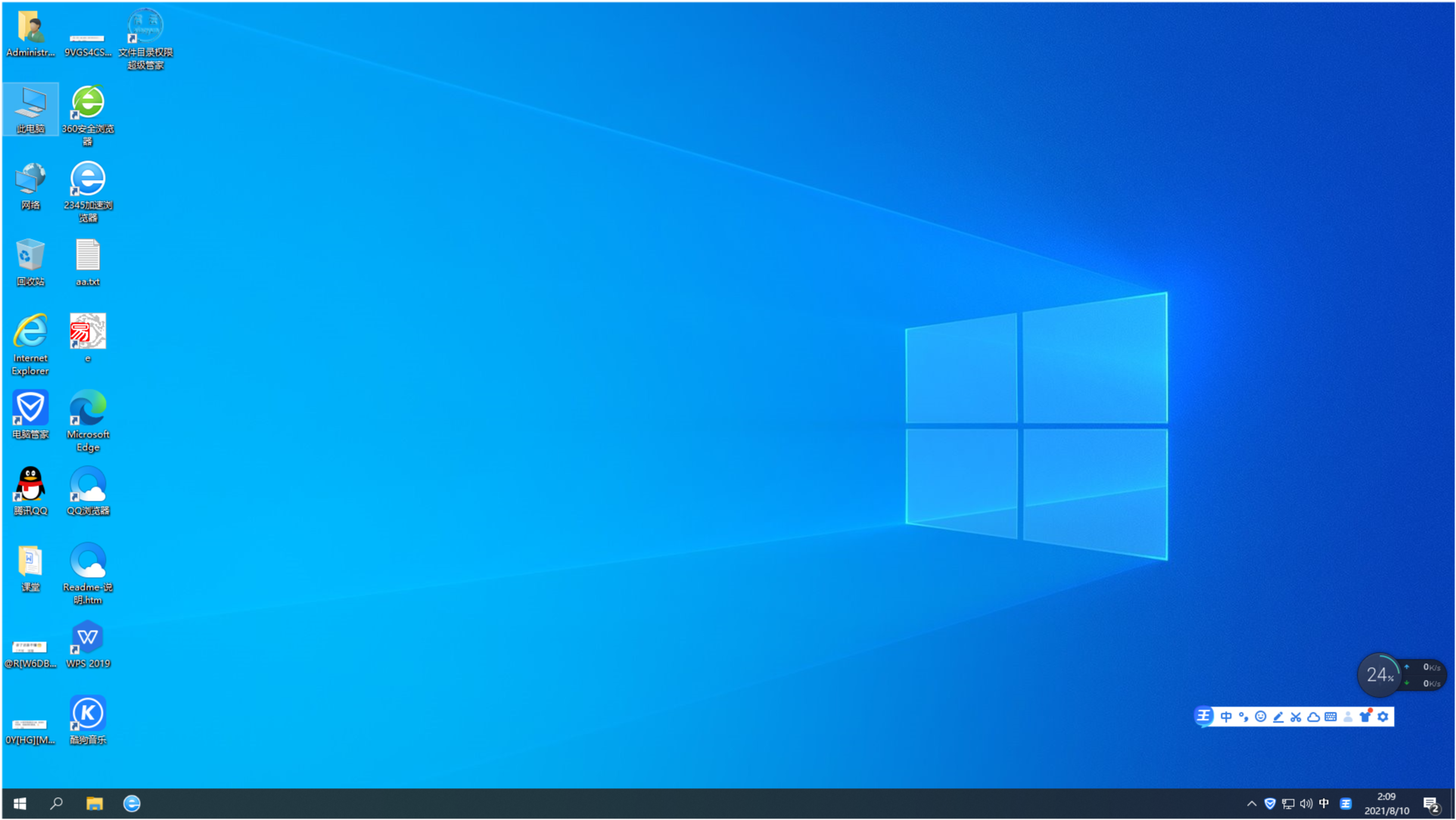
Task: Select the Recycle Bin icon
Action: click(30, 256)
